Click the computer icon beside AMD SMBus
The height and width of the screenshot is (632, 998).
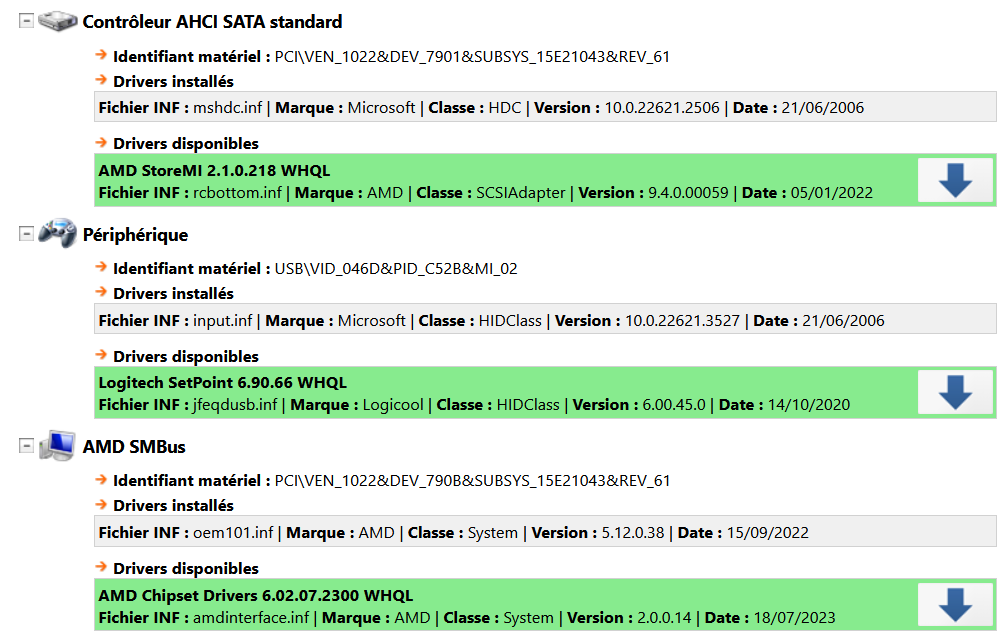click(x=57, y=446)
